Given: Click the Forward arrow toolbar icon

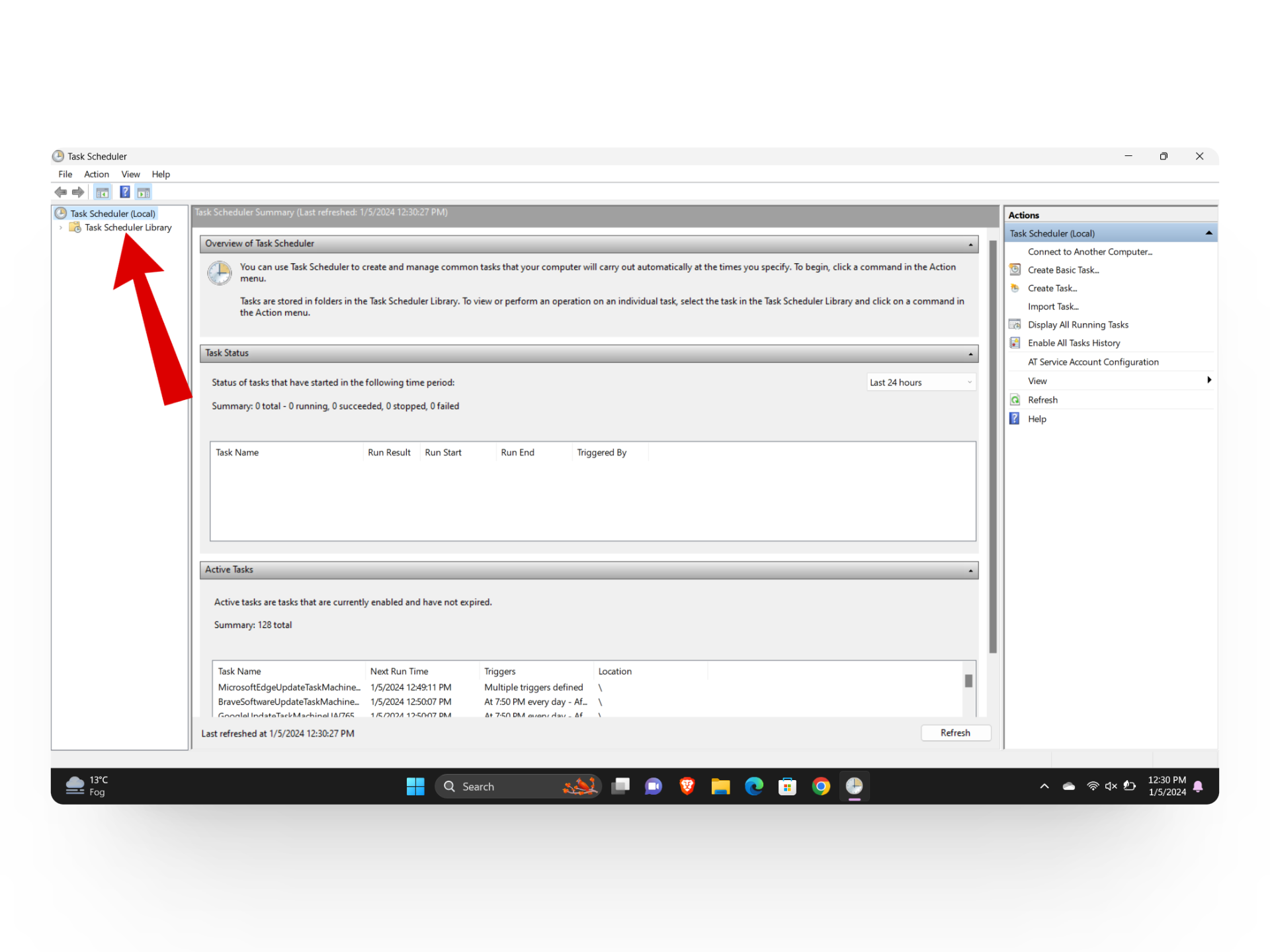Looking at the screenshot, I should click(x=78, y=192).
